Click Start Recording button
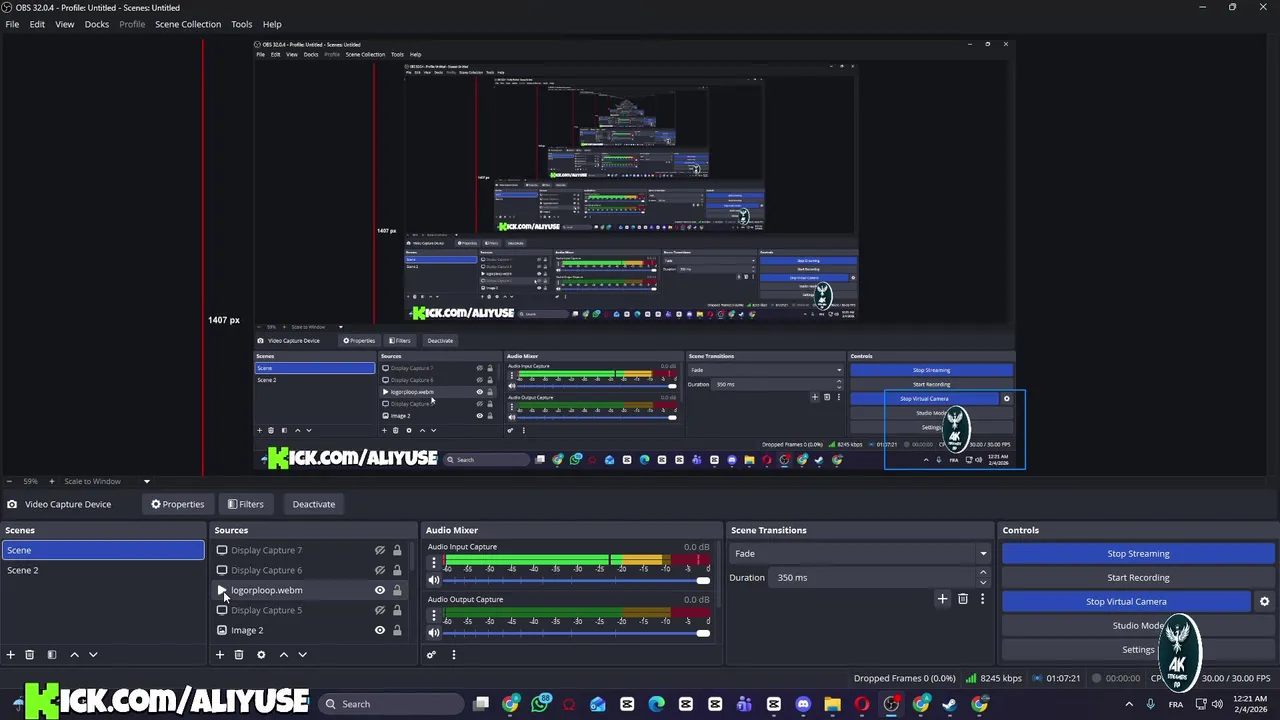1280x720 pixels. [x=1138, y=577]
